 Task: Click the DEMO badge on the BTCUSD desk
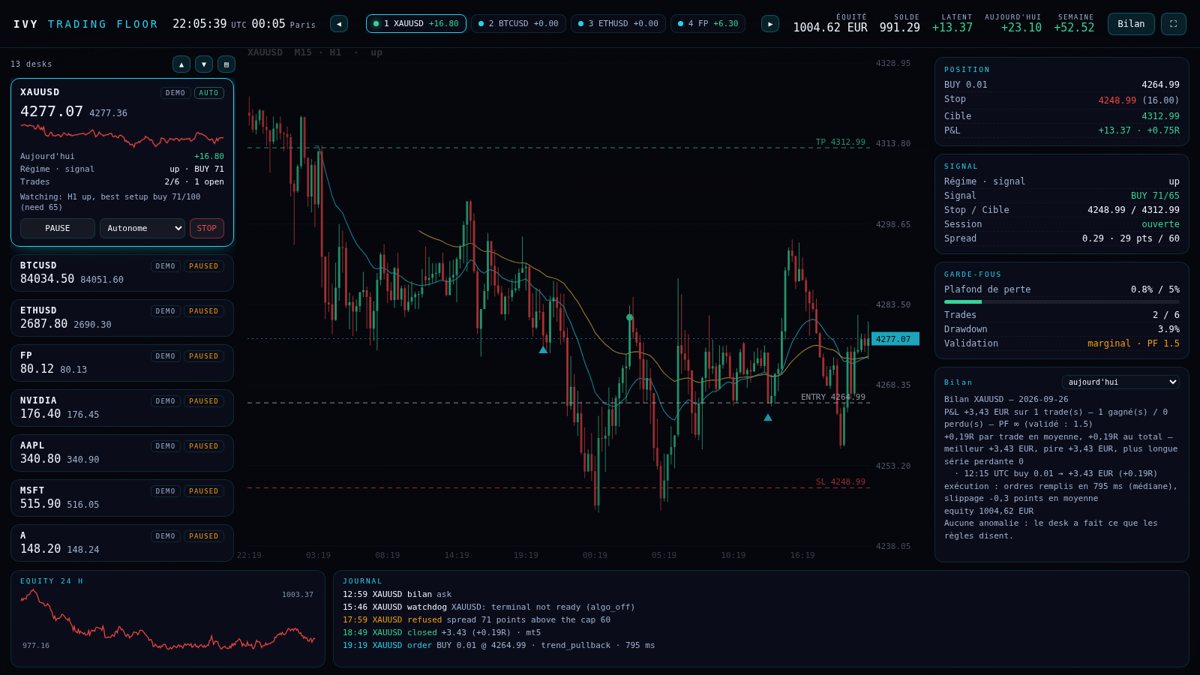coord(165,266)
